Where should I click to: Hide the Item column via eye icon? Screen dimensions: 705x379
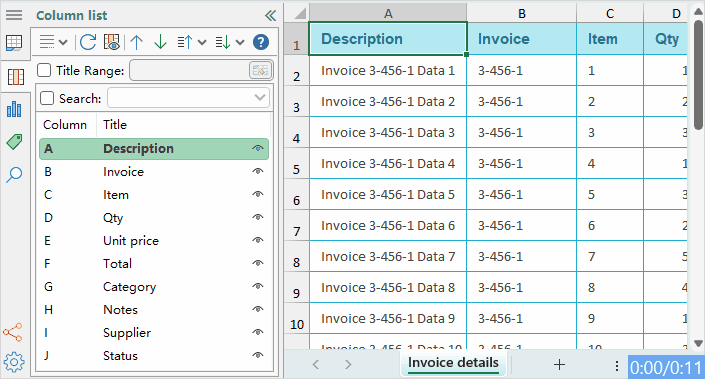pyautogui.click(x=258, y=194)
